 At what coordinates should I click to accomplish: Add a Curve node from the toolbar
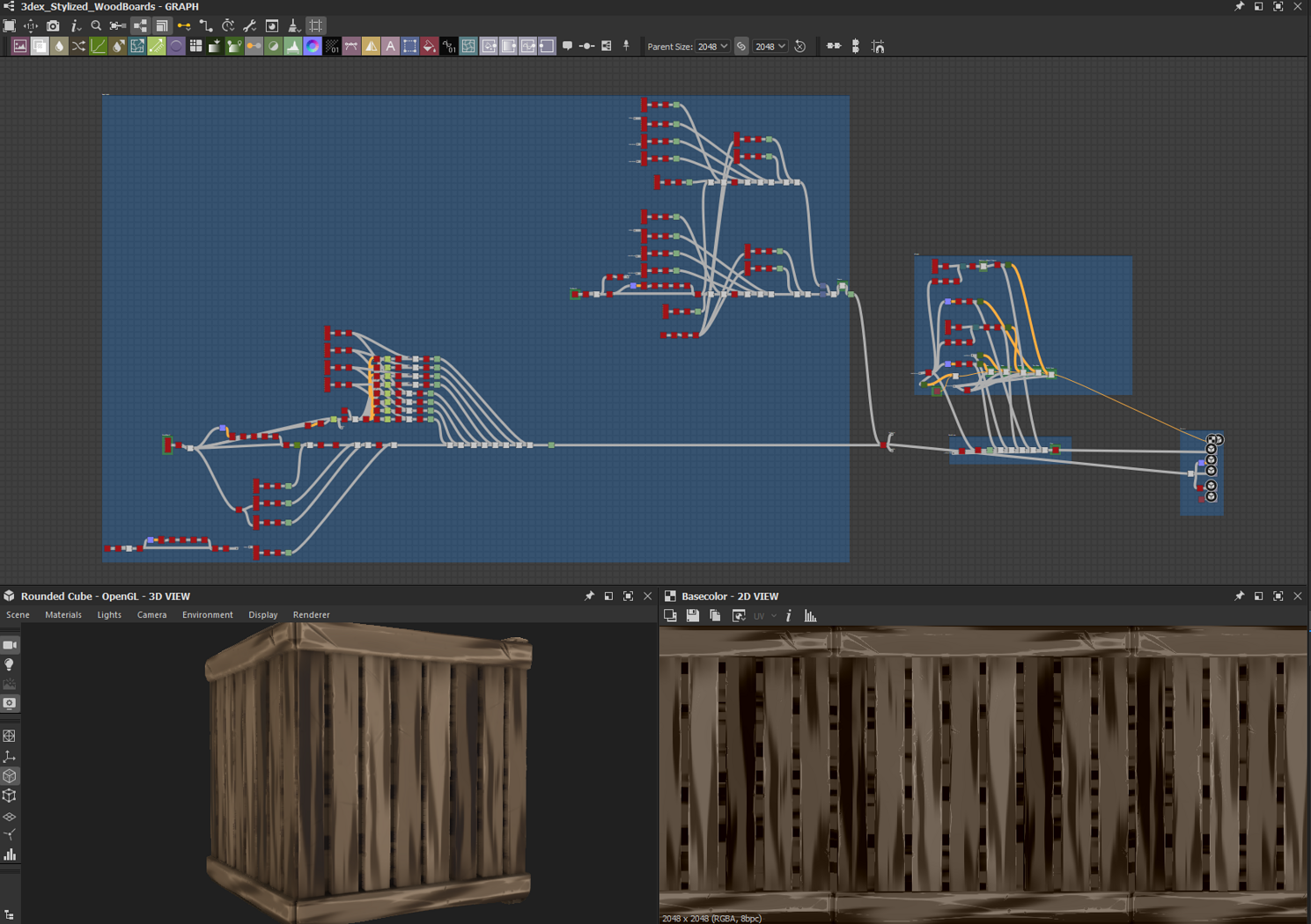[x=98, y=47]
